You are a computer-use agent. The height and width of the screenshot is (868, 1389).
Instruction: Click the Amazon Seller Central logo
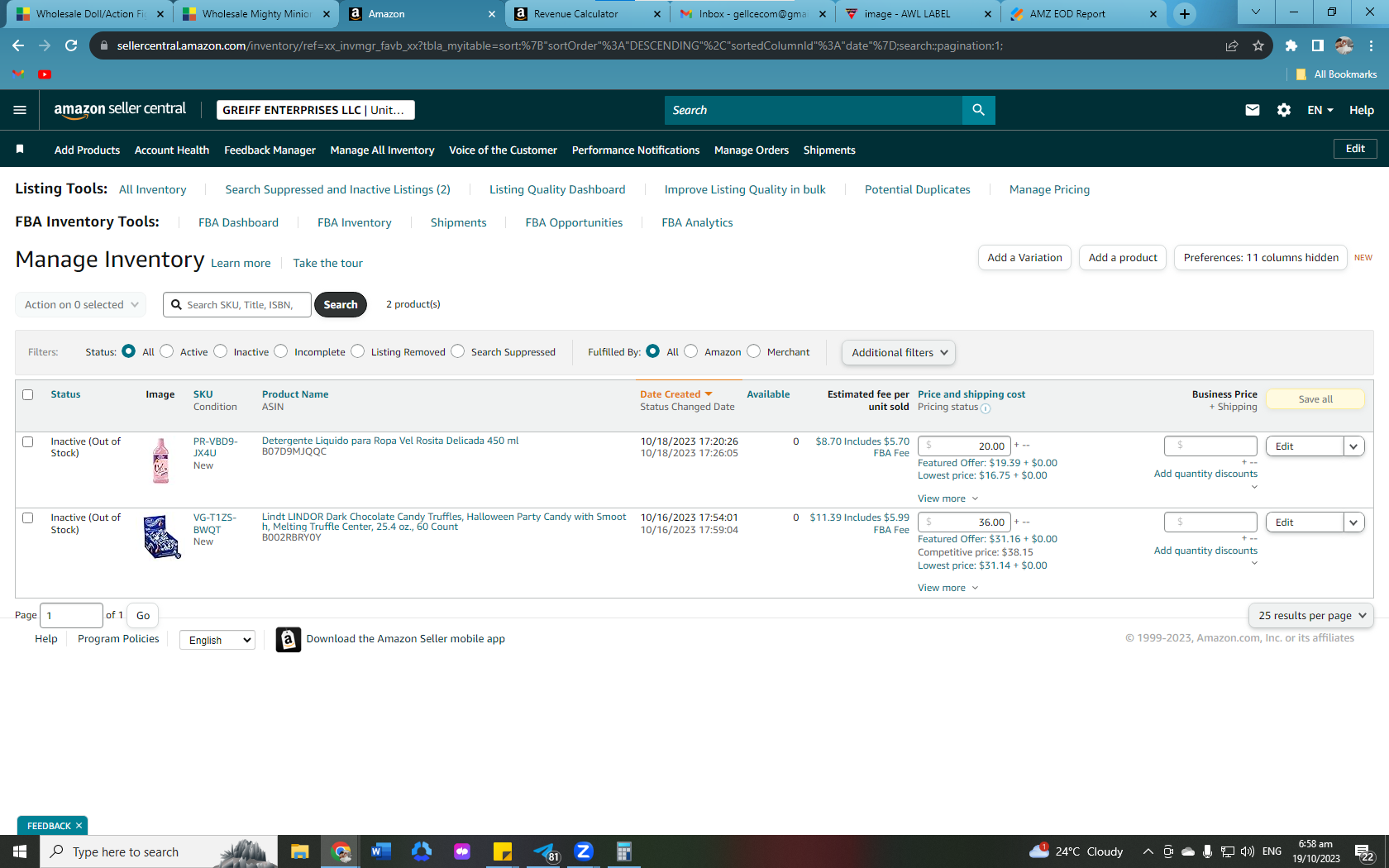(120, 110)
